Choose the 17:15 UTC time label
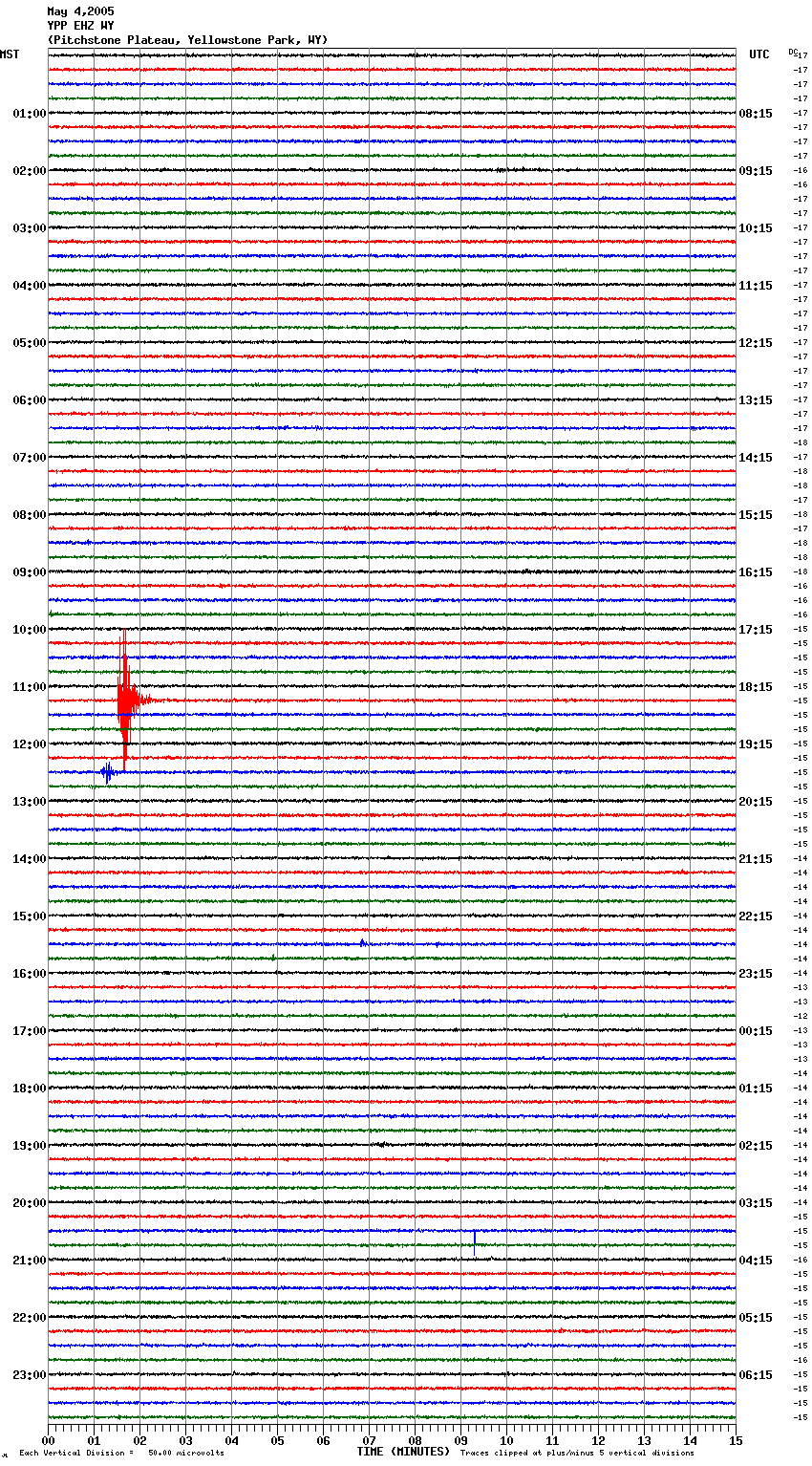 click(756, 630)
